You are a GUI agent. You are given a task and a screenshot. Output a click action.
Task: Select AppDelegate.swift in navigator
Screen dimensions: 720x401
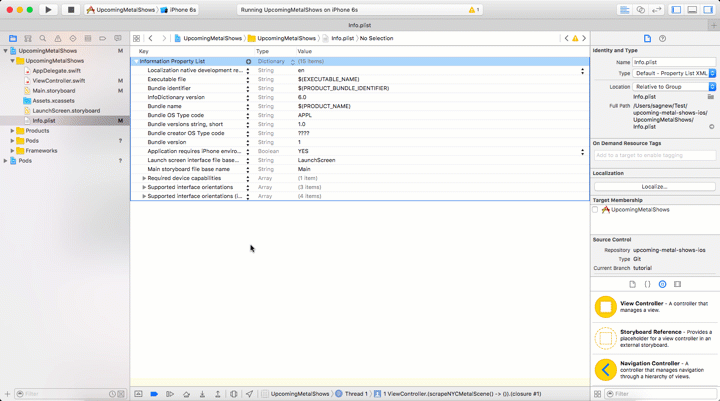tap(56, 71)
